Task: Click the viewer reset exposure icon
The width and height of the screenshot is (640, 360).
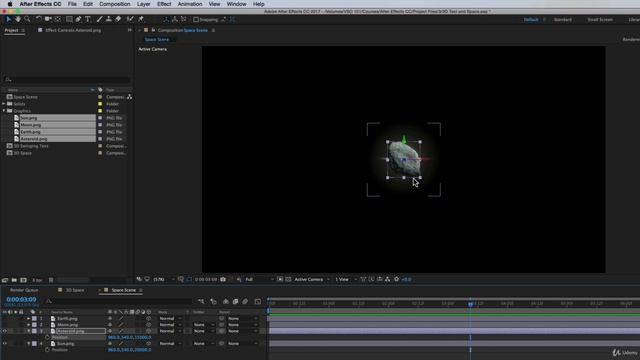Action: tap(396, 279)
